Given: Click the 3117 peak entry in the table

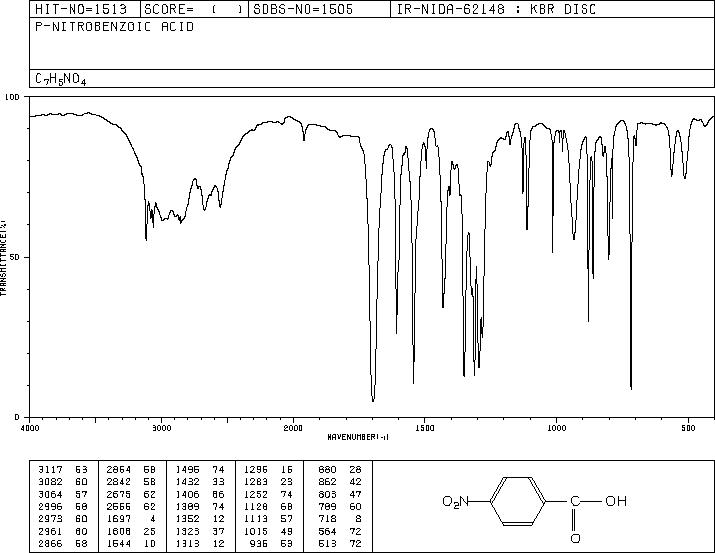Looking at the screenshot, I should pyautogui.click(x=63, y=470).
